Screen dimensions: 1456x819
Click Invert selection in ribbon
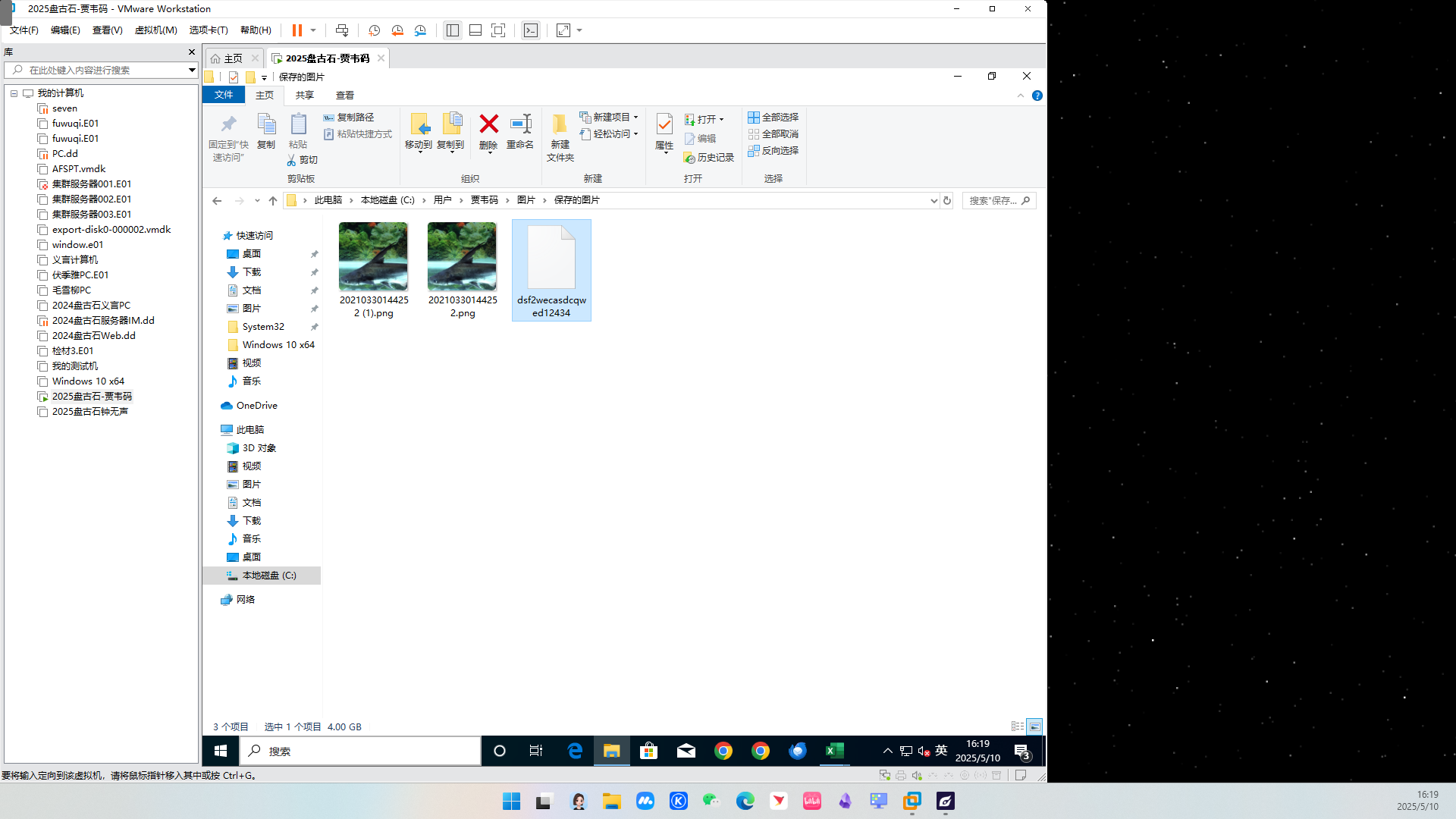click(773, 151)
